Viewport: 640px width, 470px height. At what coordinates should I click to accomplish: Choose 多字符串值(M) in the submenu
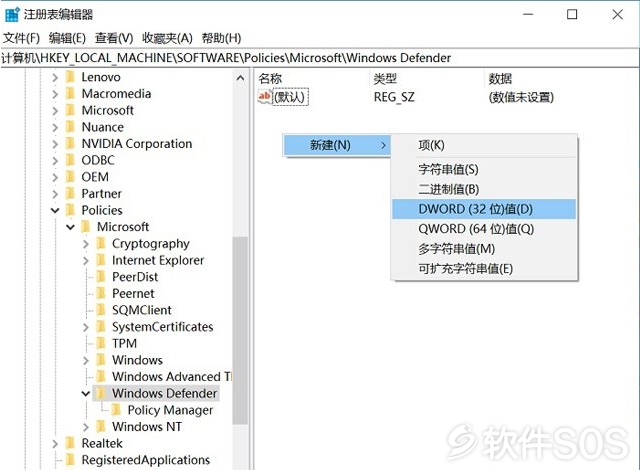484,249
